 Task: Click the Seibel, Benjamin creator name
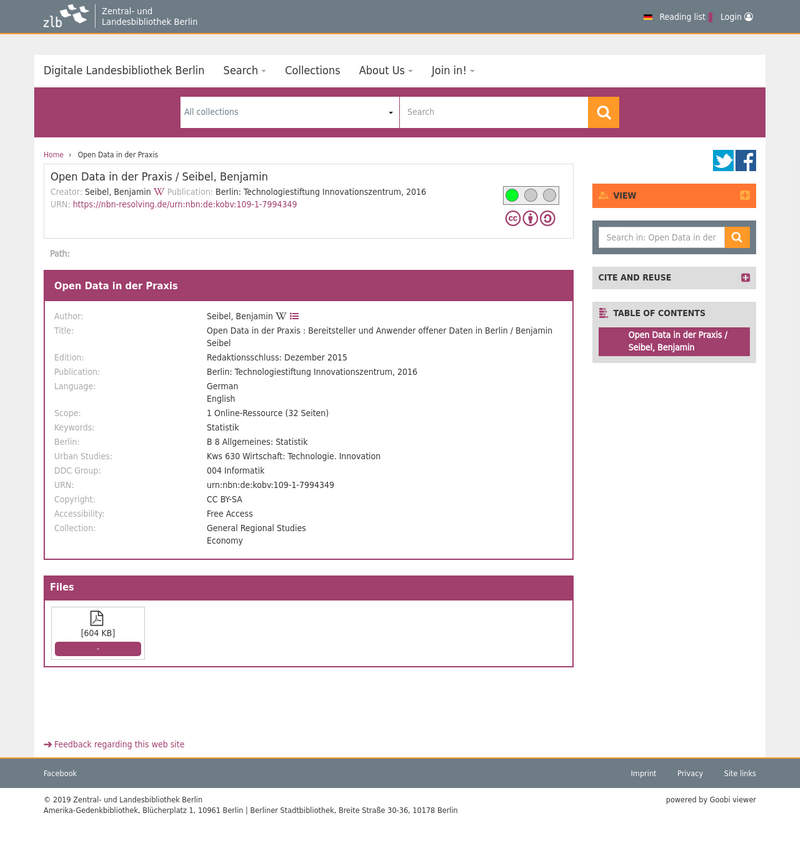click(x=118, y=192)
